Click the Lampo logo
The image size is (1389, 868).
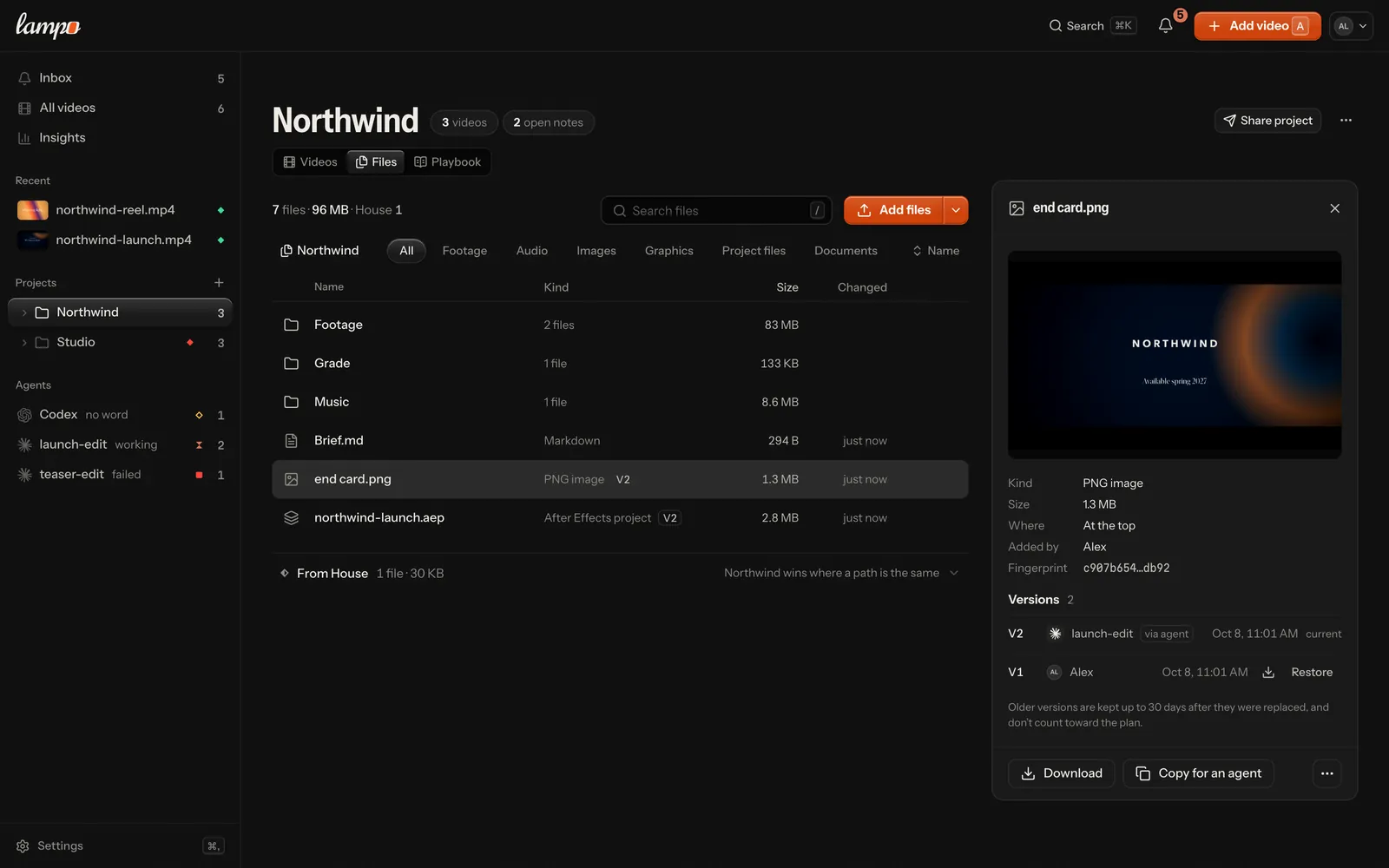[x=48, y=26]
